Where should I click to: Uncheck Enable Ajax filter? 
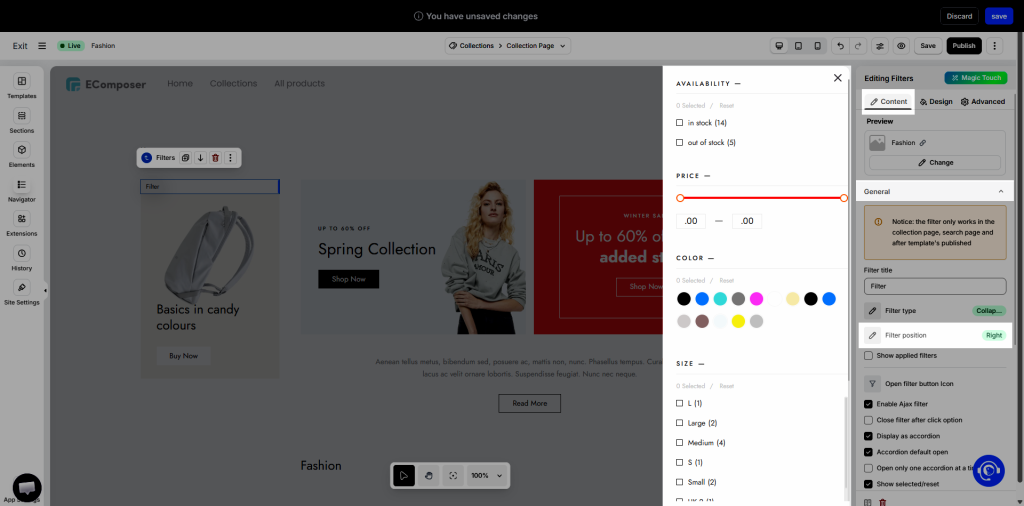point(868,403)
